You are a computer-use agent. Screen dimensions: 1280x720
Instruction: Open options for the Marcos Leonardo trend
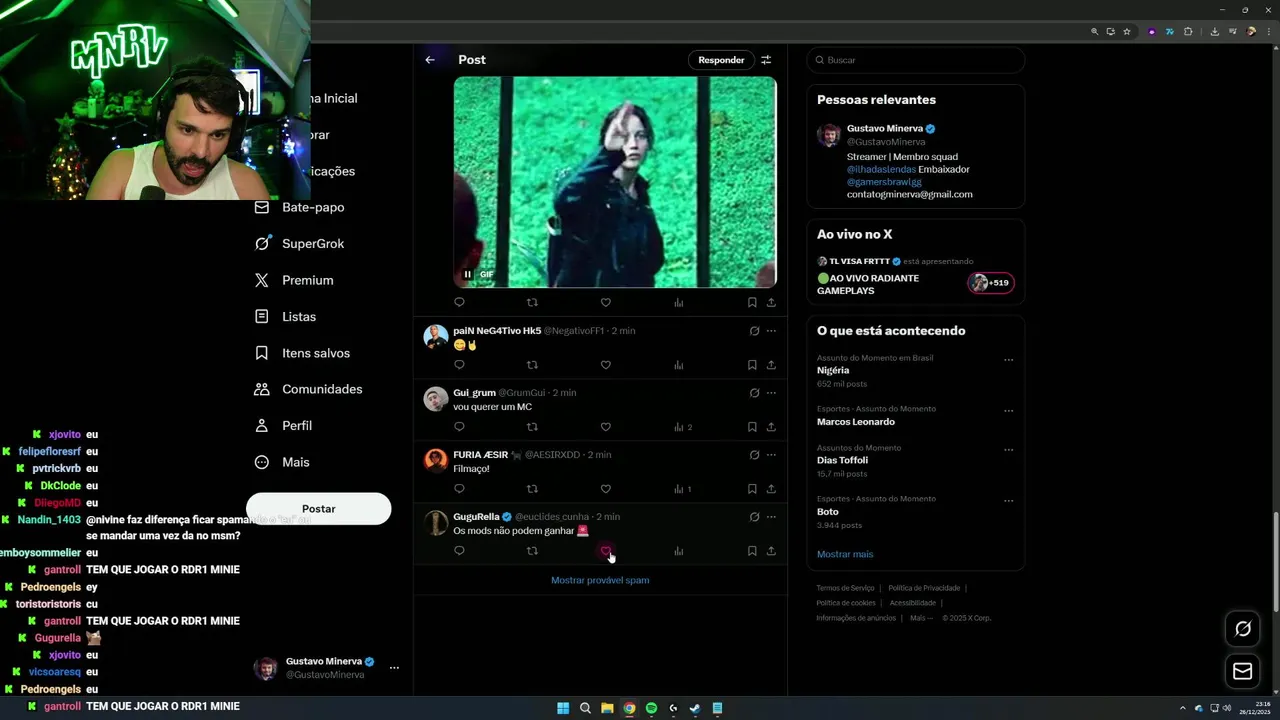(x=1008, y=411)
